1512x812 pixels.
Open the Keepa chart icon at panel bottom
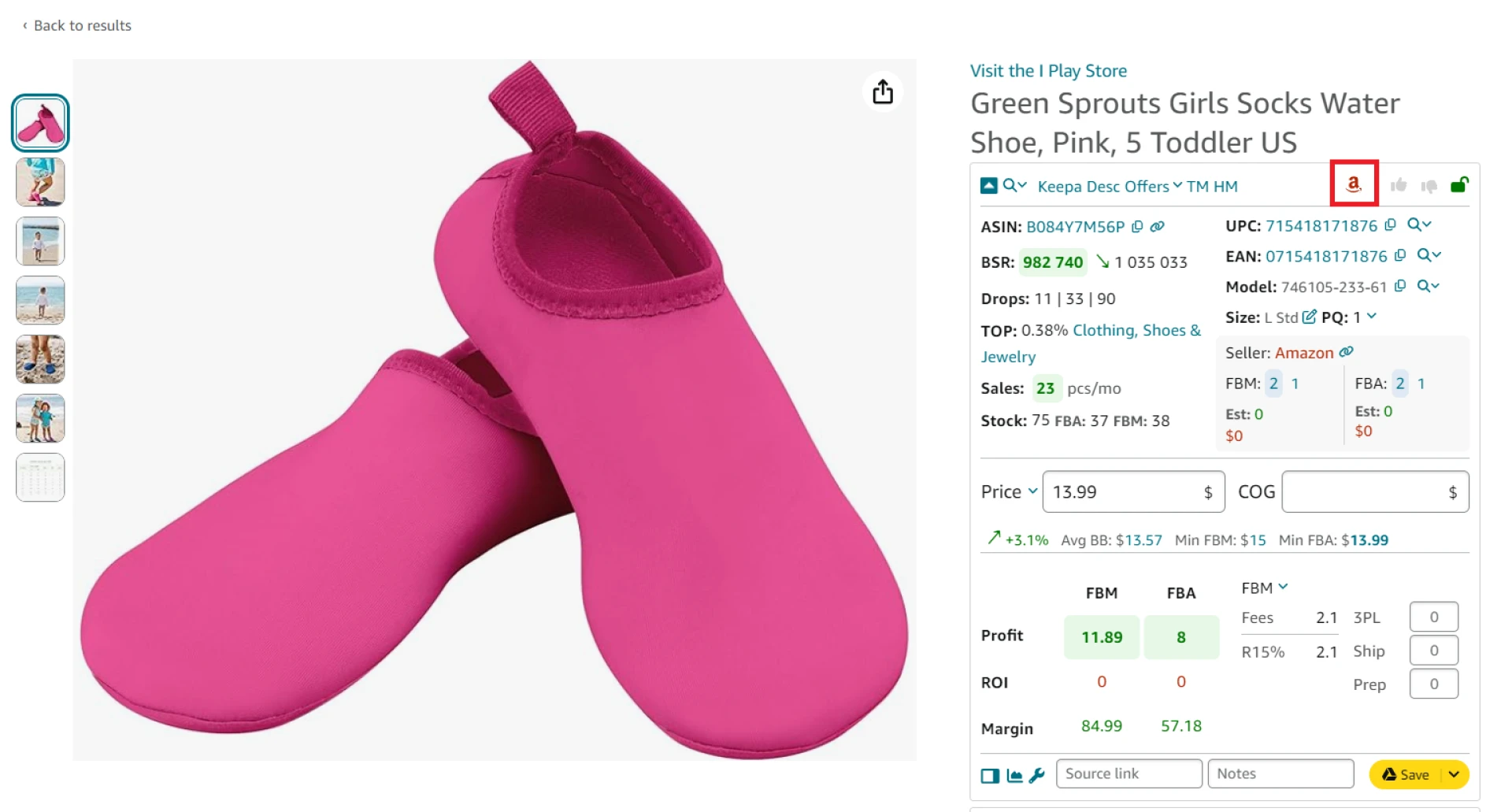point(1014,775)
